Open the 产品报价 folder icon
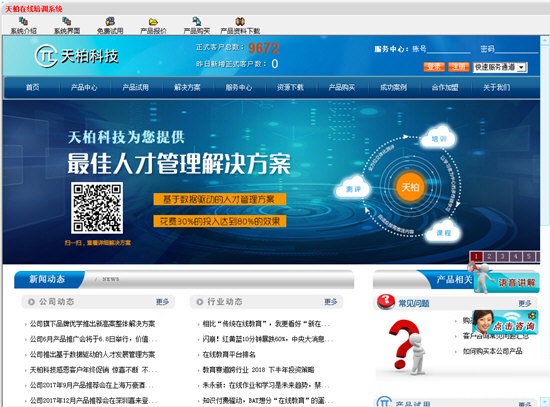550x407 pixels. click(x=153, y=21)
